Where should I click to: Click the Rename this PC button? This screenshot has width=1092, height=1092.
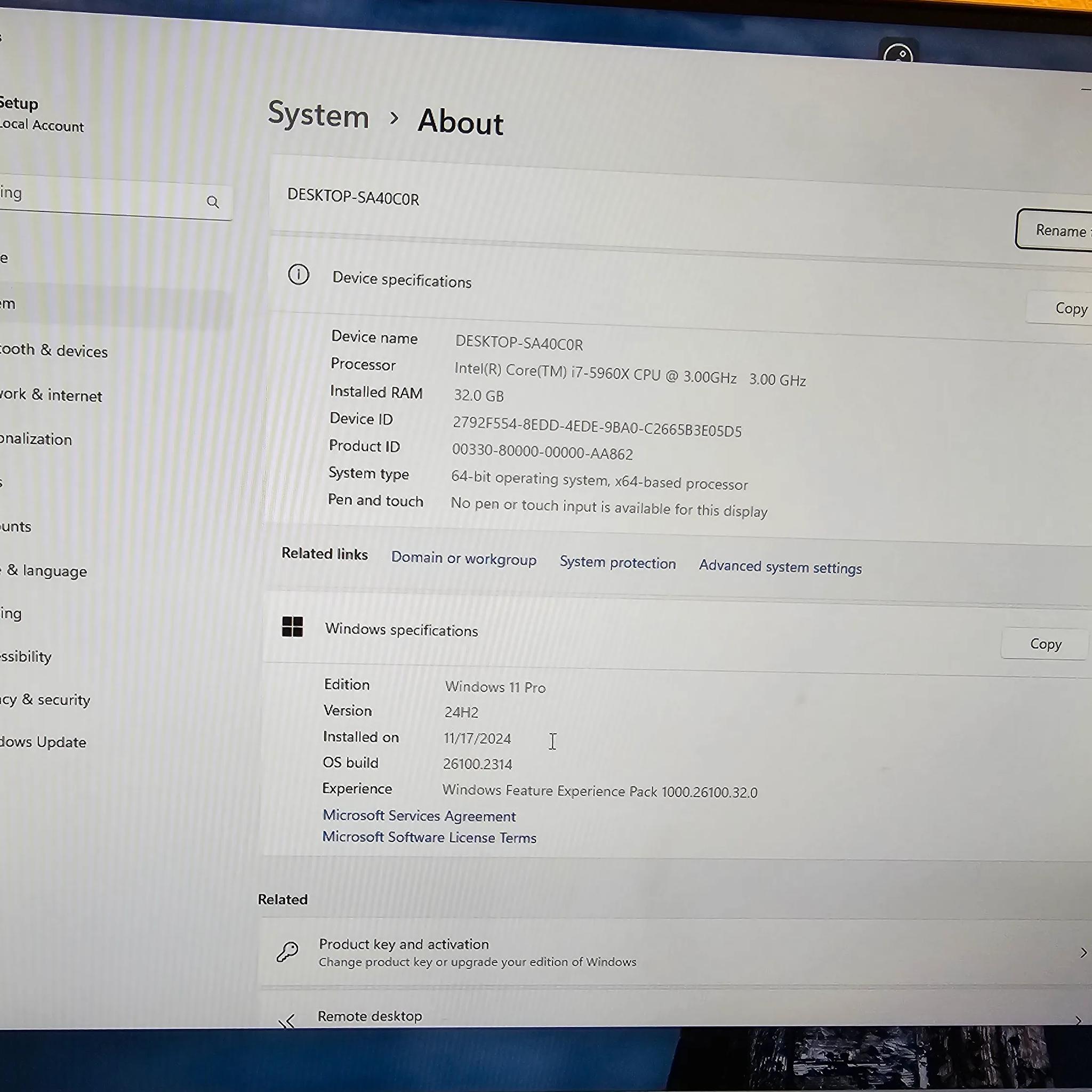pos(1055,230)
